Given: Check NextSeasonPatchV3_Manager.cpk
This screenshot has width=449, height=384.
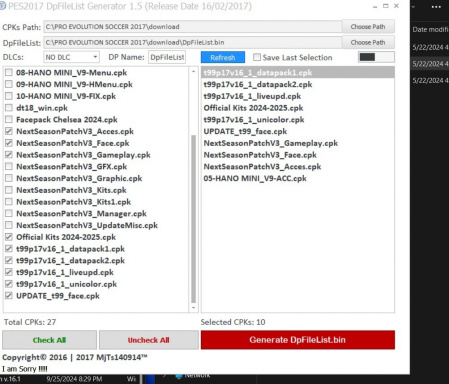Looking at the screenshot, I should (9, 213).
